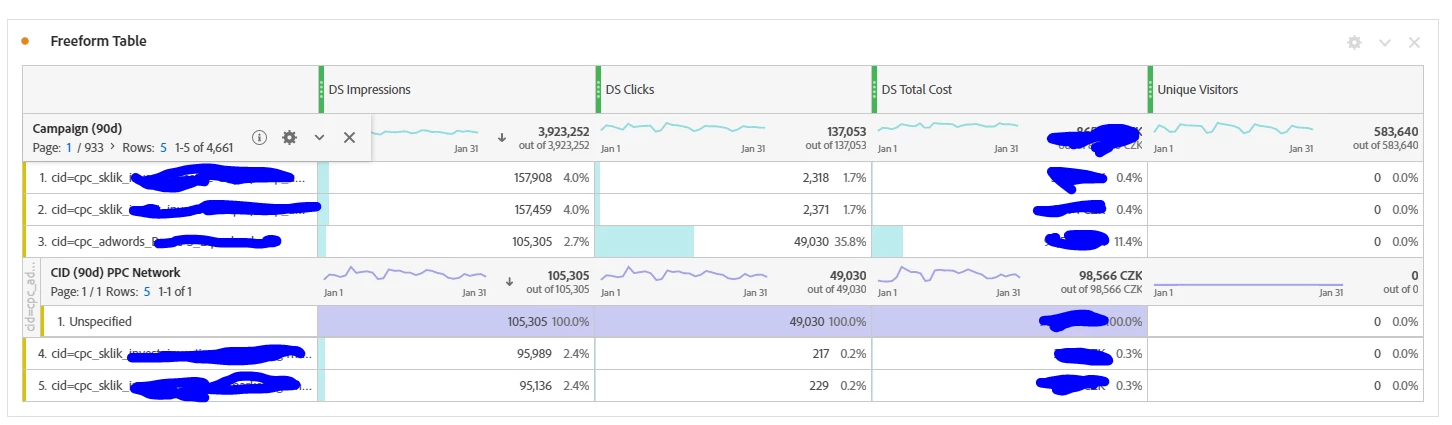Open Campaign (90d) info icon

[x=259, y=137]
